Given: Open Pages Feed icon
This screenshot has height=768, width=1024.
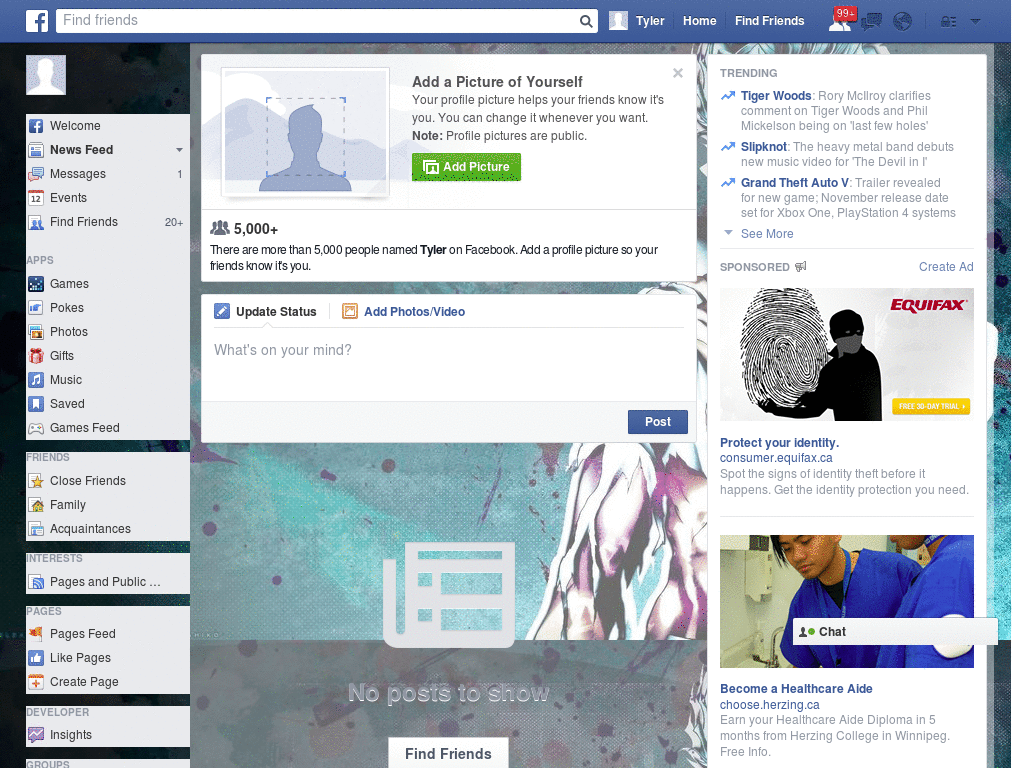Looking at the screenshot, I should [36, 633].
